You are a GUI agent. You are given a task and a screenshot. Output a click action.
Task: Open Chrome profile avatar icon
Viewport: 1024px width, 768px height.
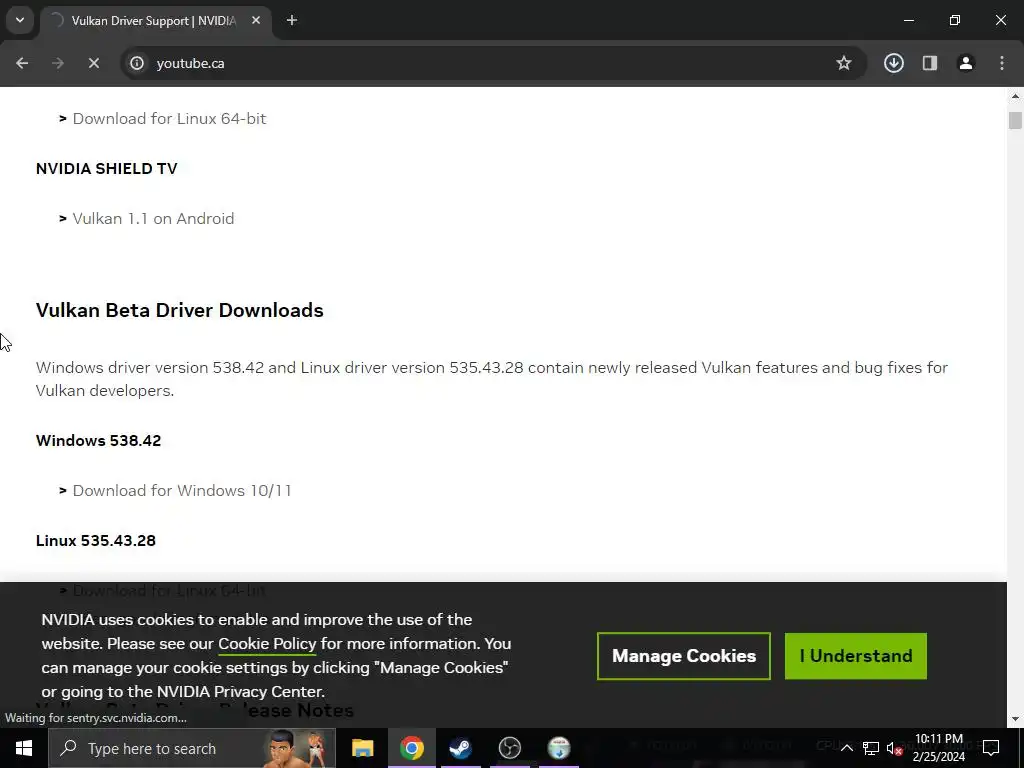coord(966,63)
